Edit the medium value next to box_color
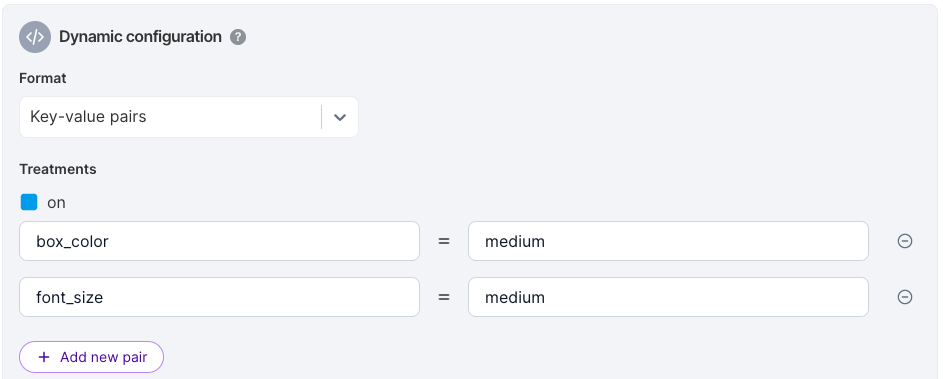Image resolution: width=943 pixels, height=379 pixels. tap(668, 241)
